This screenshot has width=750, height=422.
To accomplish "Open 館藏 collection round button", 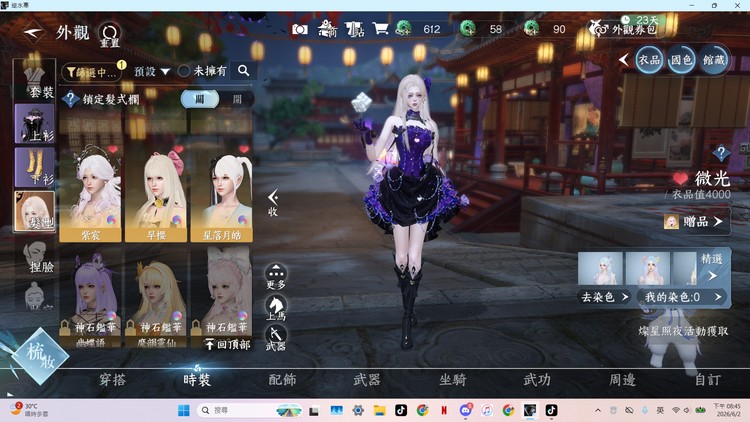I will (714, 60).
